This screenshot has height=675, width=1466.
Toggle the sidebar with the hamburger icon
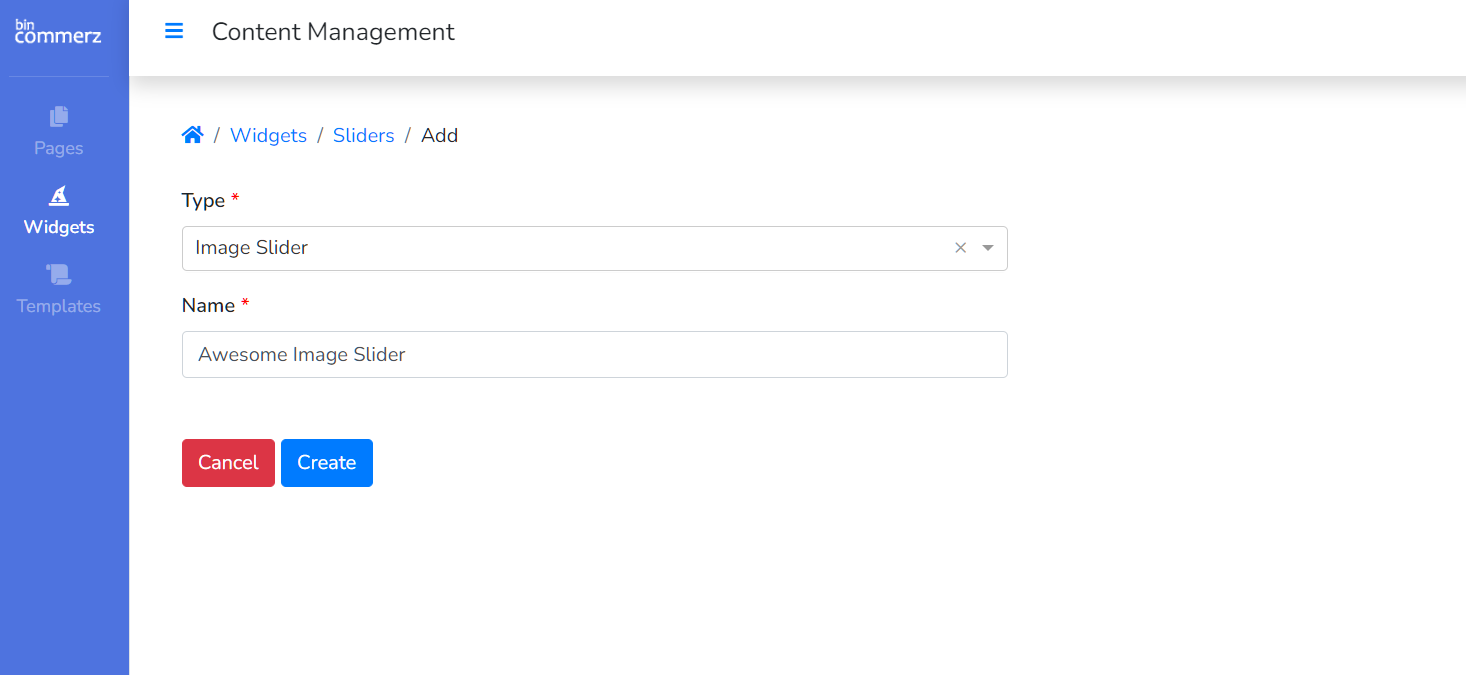[174, 31]
